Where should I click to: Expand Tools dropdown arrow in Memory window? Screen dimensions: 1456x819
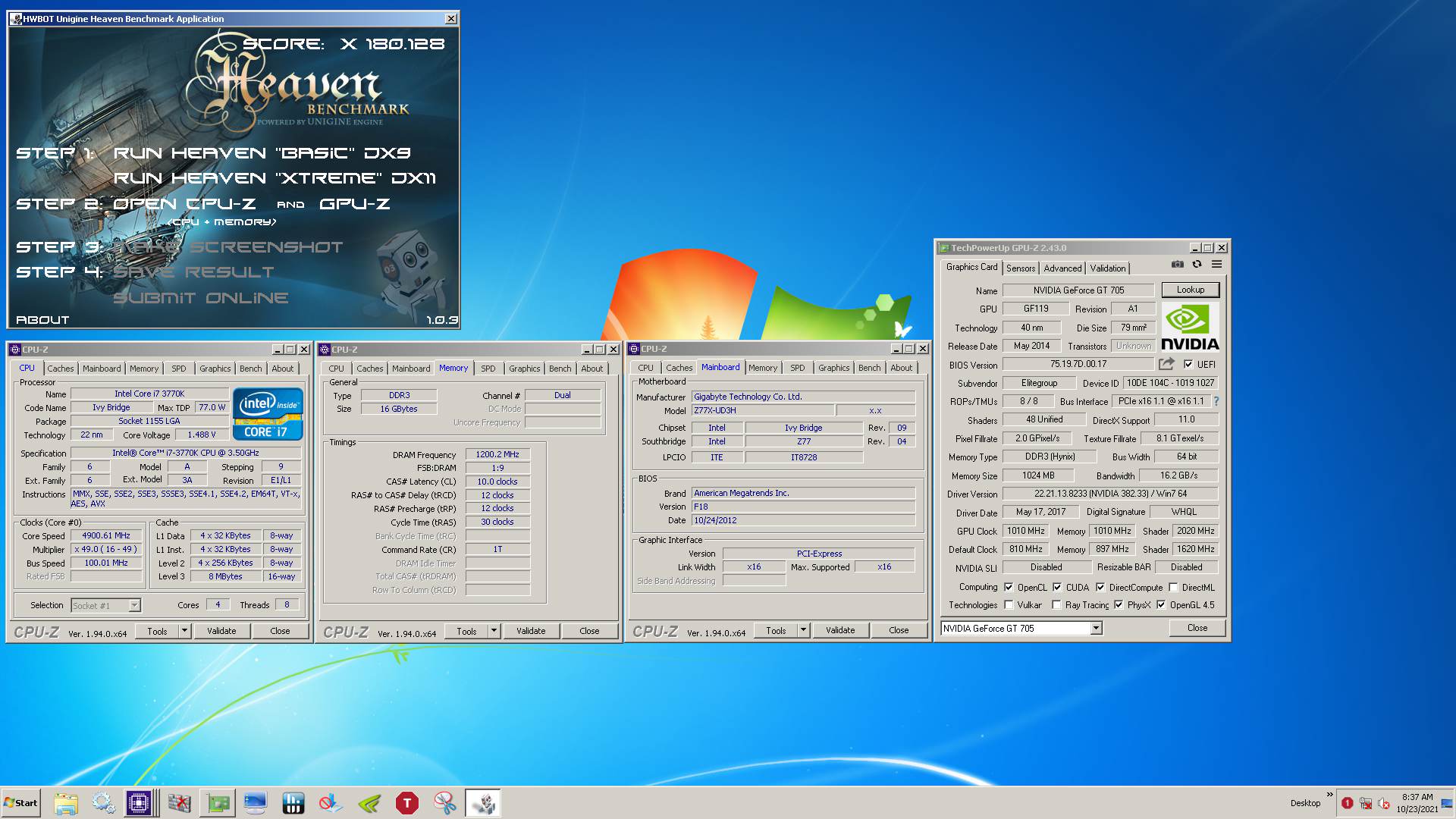pos(493,631)
